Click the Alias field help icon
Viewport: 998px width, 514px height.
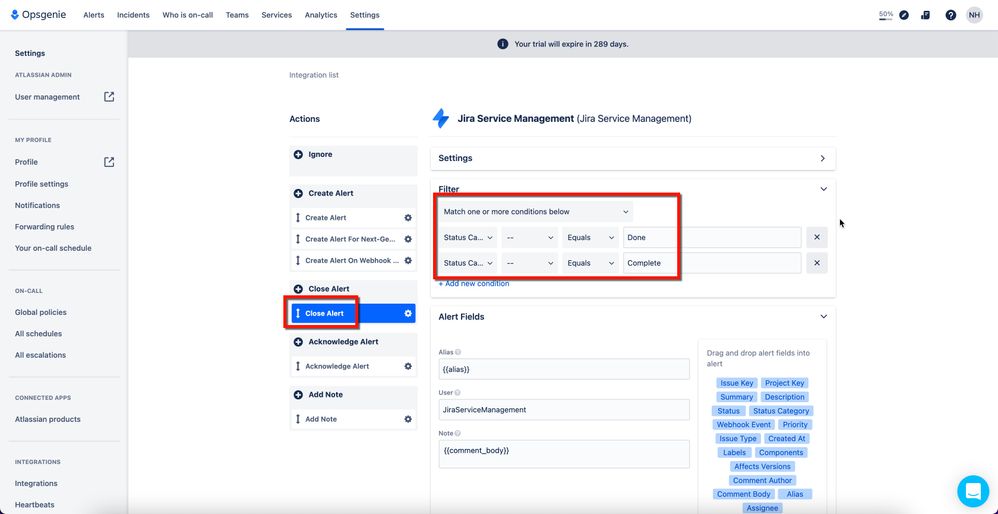click(458, 352)
